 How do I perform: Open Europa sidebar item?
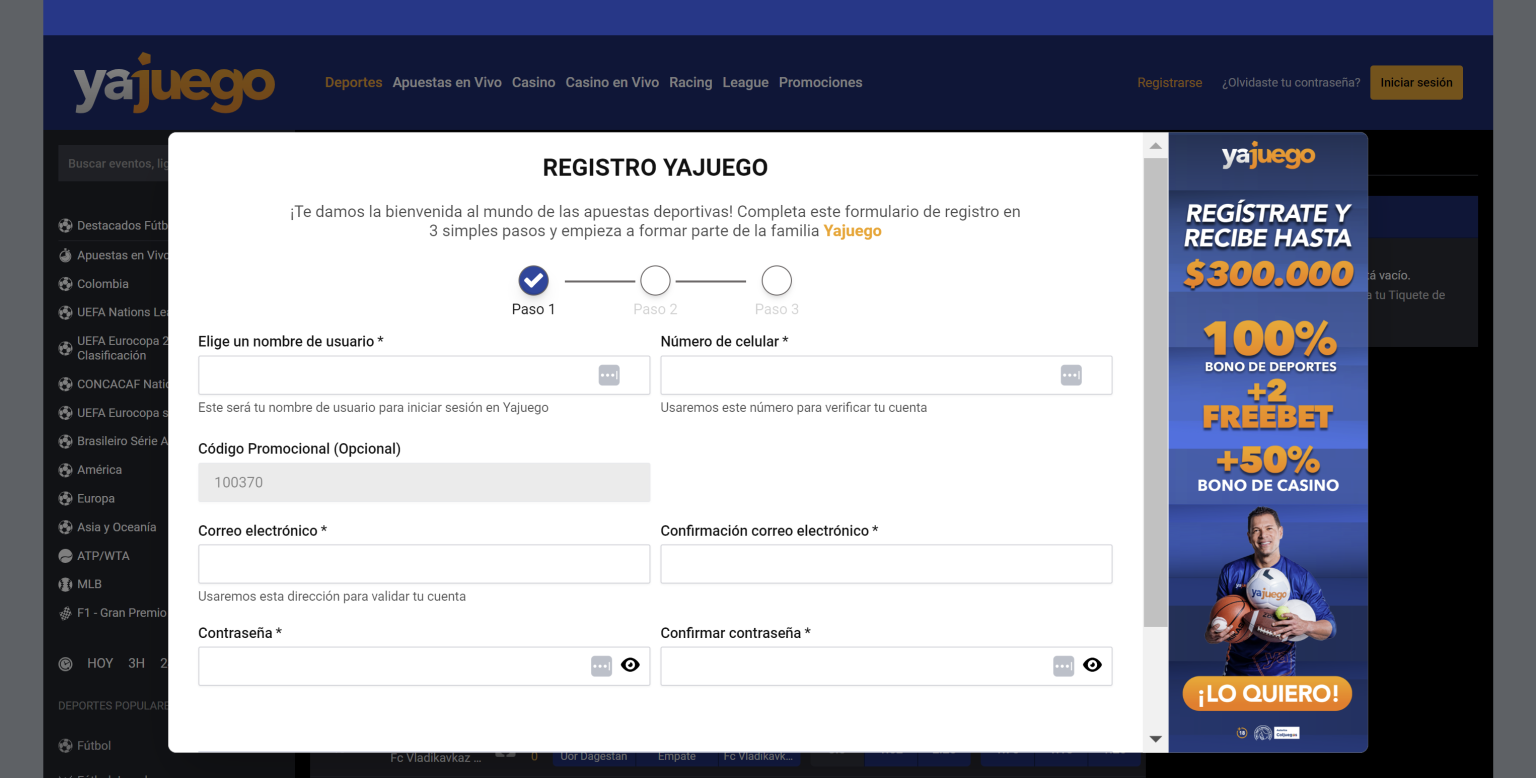(96, 498)
